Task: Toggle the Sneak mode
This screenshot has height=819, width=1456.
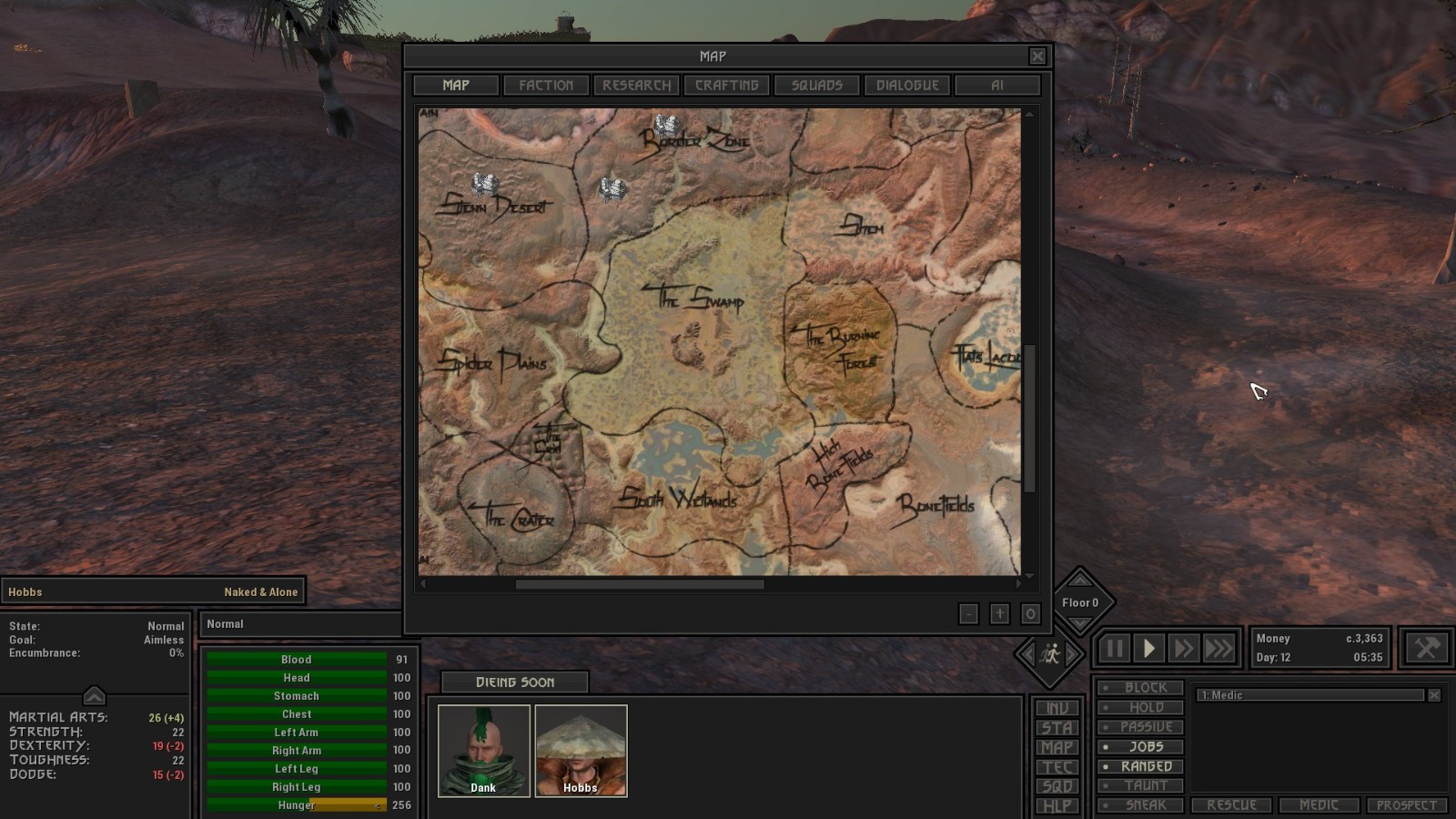Action: 1141,805
